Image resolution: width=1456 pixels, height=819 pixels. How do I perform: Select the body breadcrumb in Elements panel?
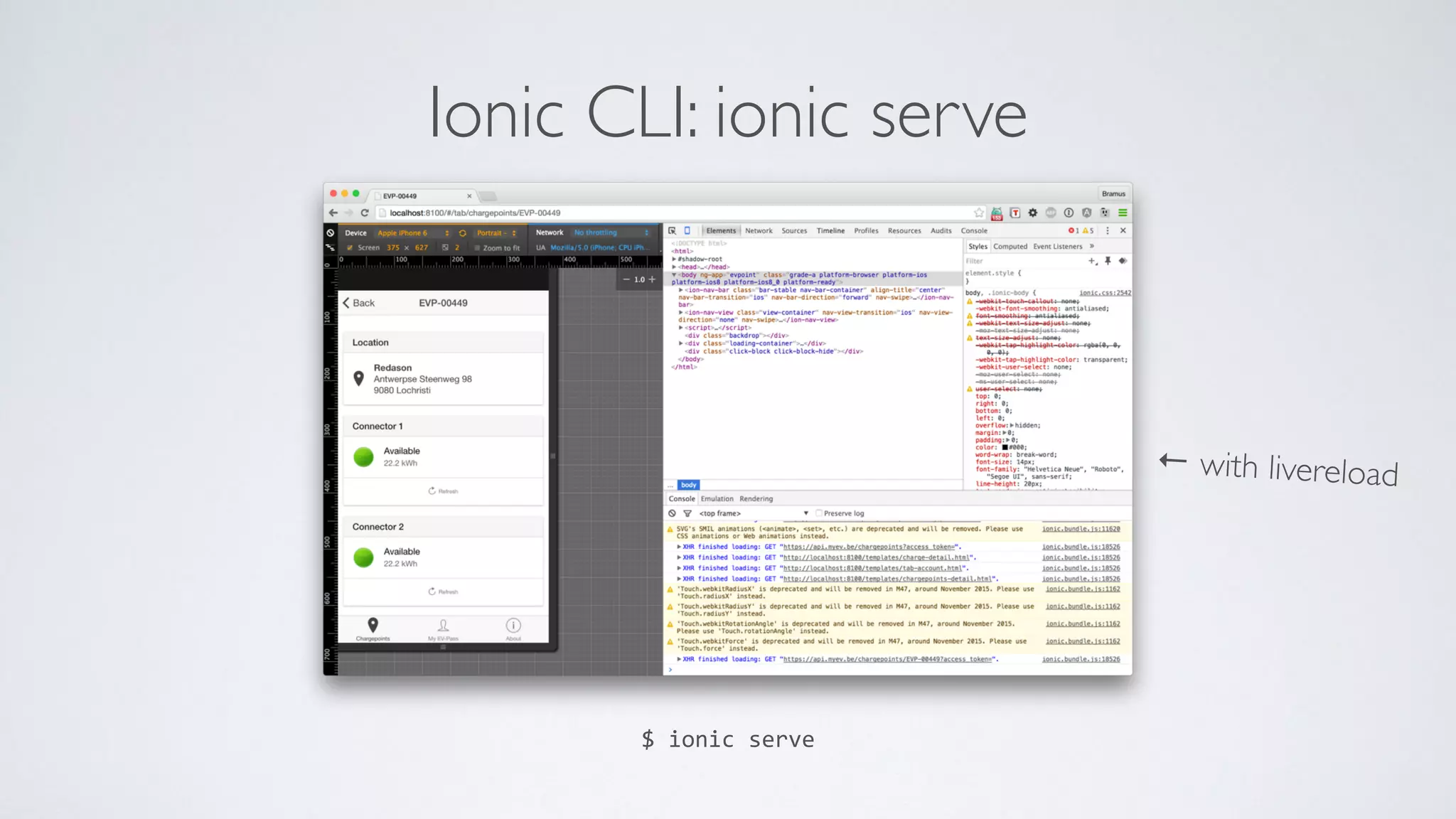tap(688, 485)
